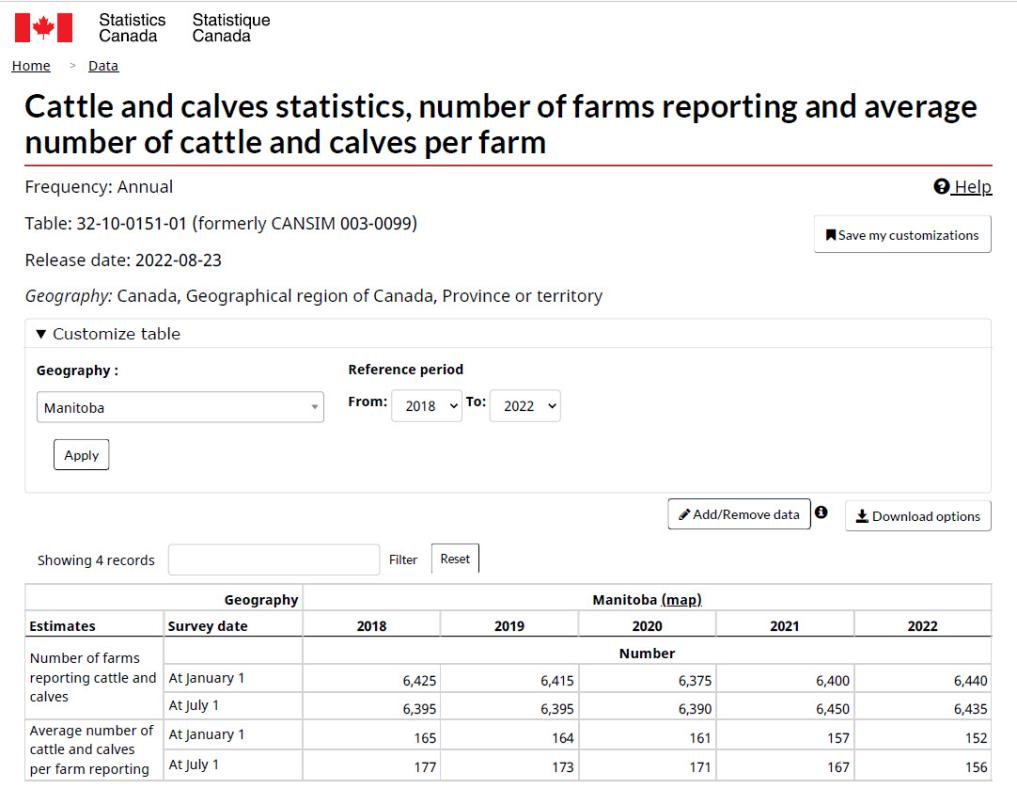Open the Geography dropdown showing Manitoba
This screenshot has height=788, width=1017.
coord(180,408)
